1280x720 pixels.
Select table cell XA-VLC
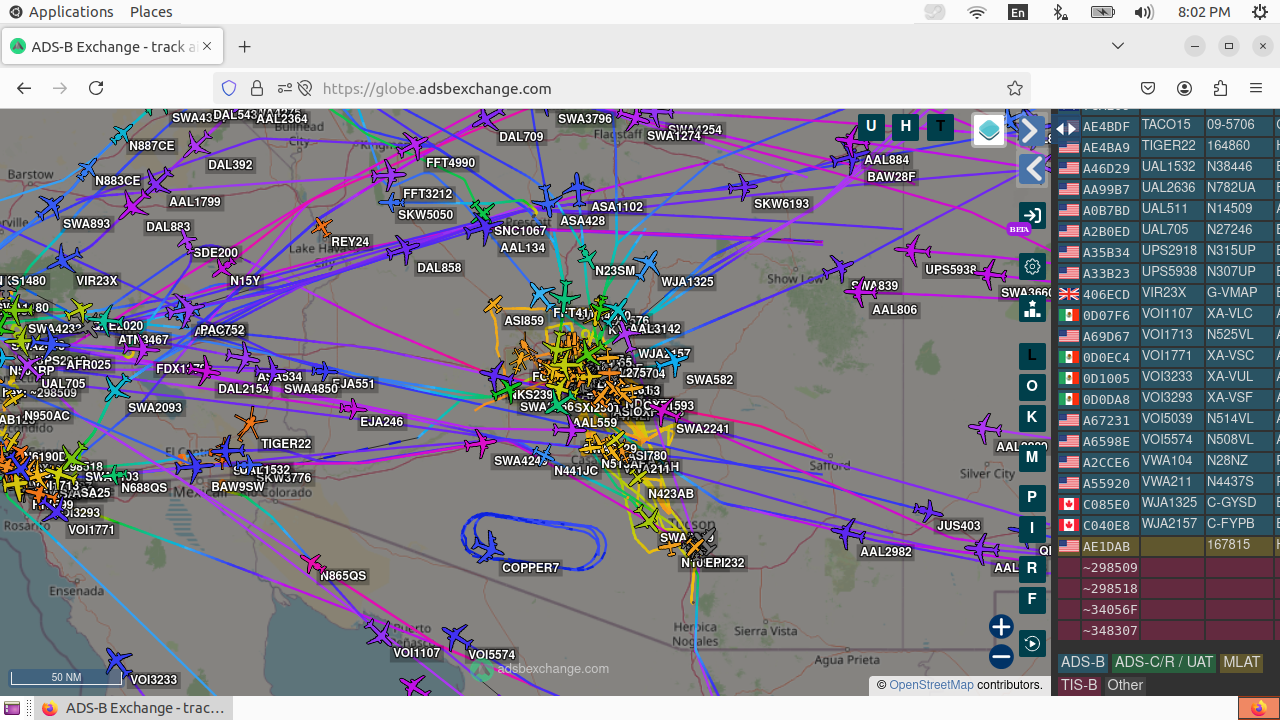(1238, 315)
